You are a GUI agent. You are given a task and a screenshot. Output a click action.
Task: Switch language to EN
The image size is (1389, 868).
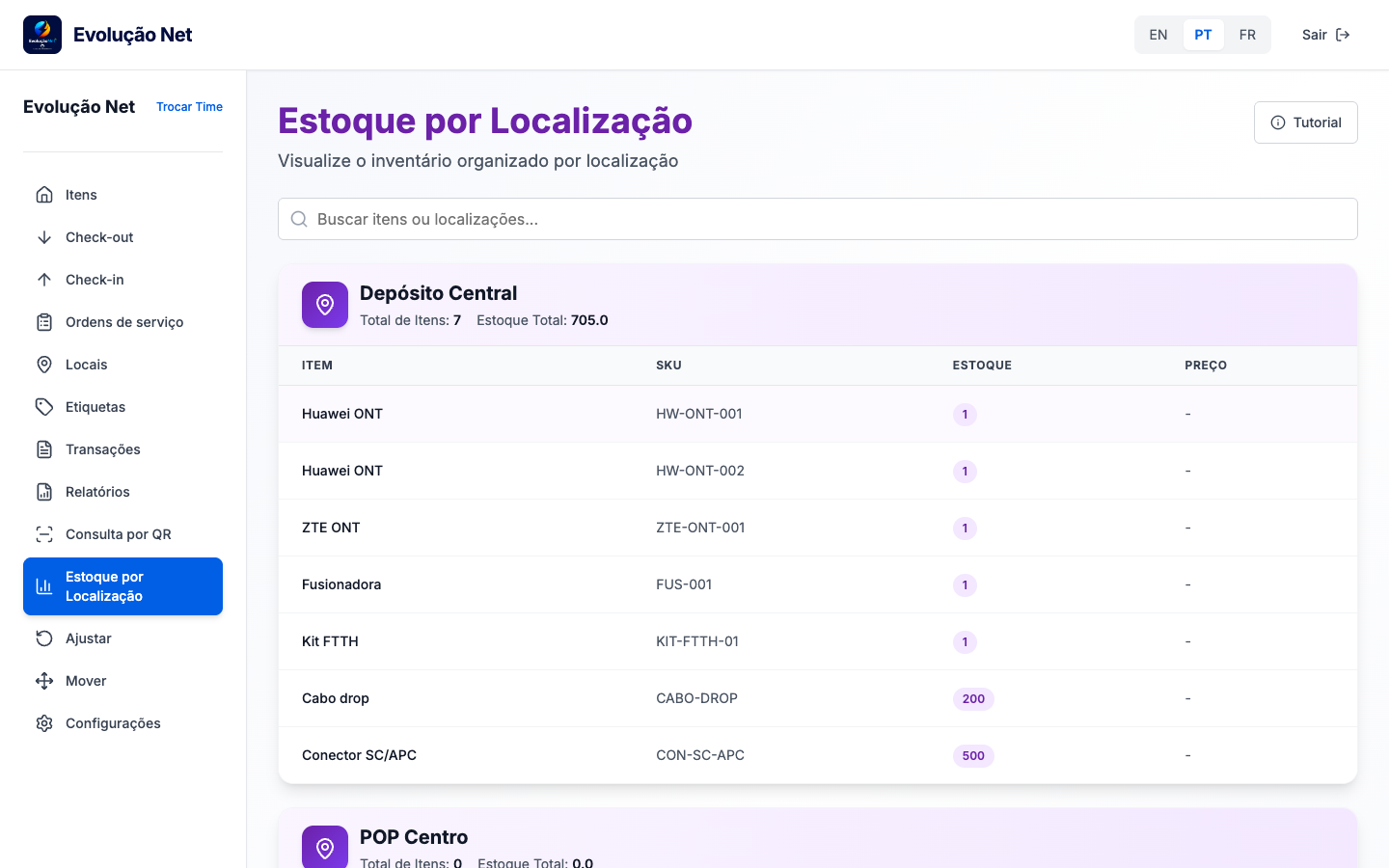click(1158, 35)
